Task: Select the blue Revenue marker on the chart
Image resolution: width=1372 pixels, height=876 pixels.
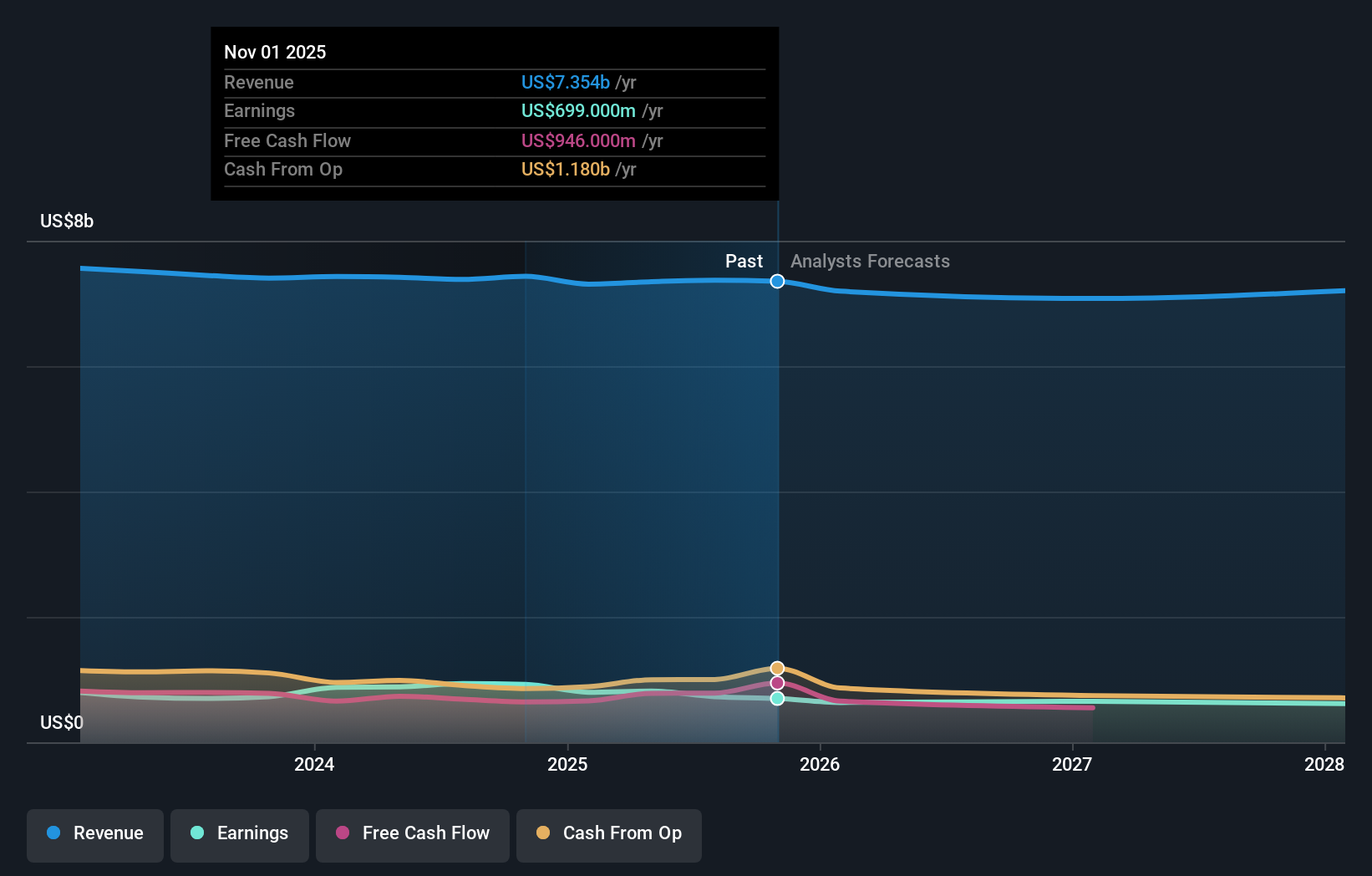Action: pyautogui.click(x=776, y=282)
